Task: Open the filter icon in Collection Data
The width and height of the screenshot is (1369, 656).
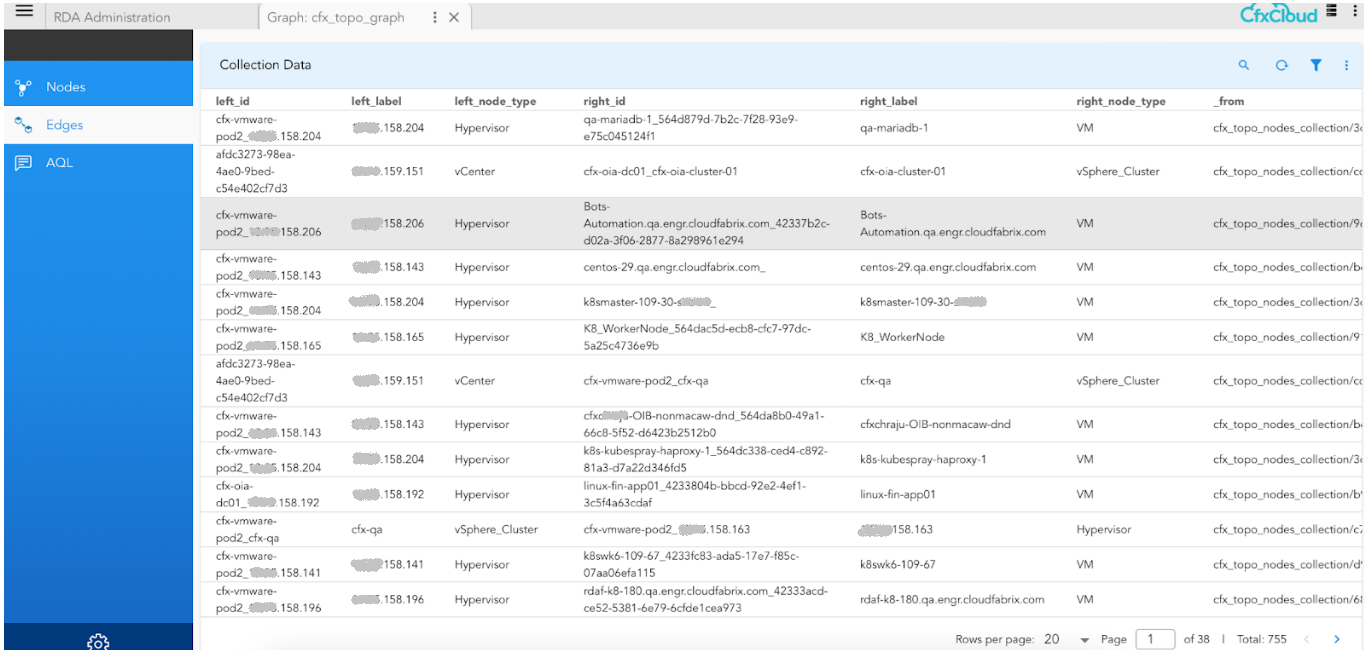Action: [x=1316, y=65]
